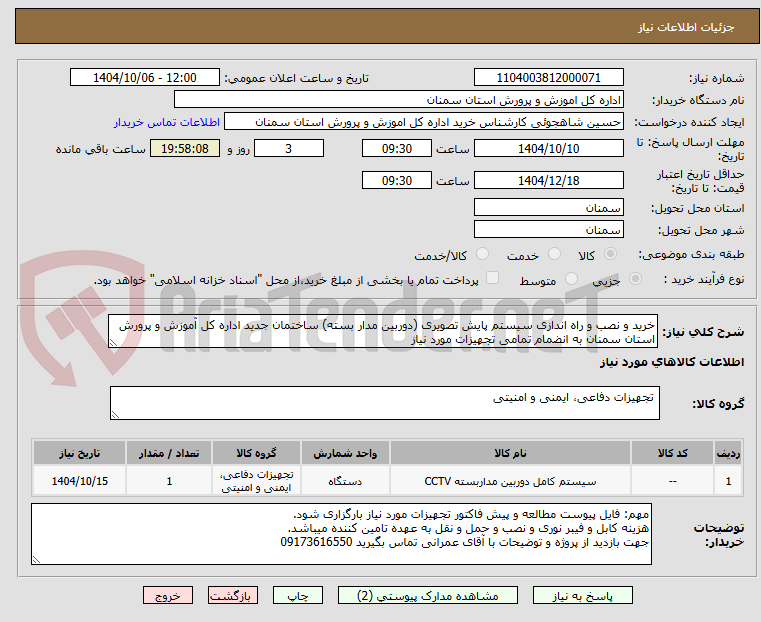761x622 pixels.
Task: Click the چاپ print button
Action: [298, 595]
